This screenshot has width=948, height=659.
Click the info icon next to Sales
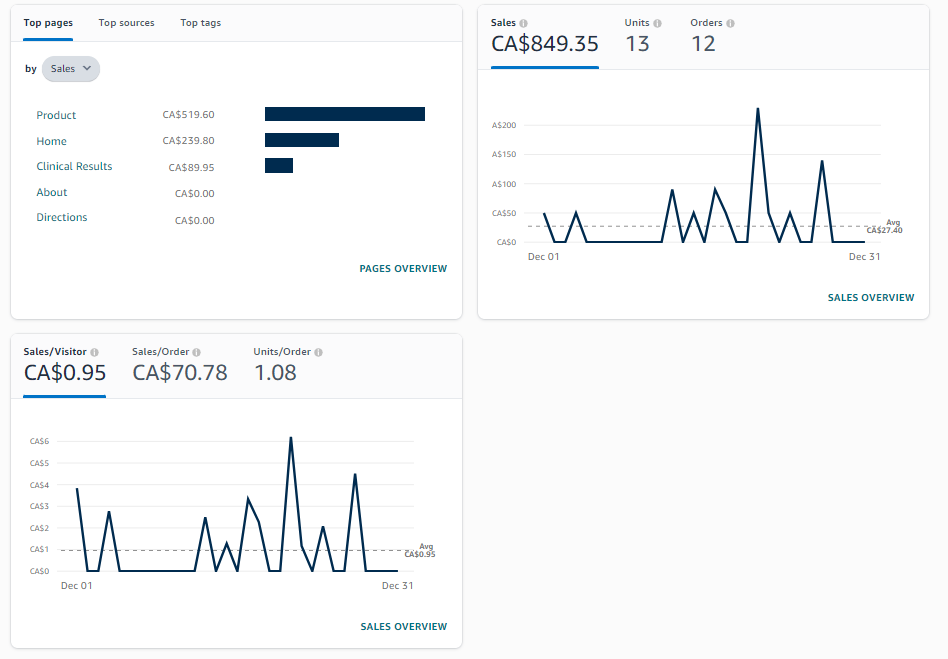click(523, 23)
